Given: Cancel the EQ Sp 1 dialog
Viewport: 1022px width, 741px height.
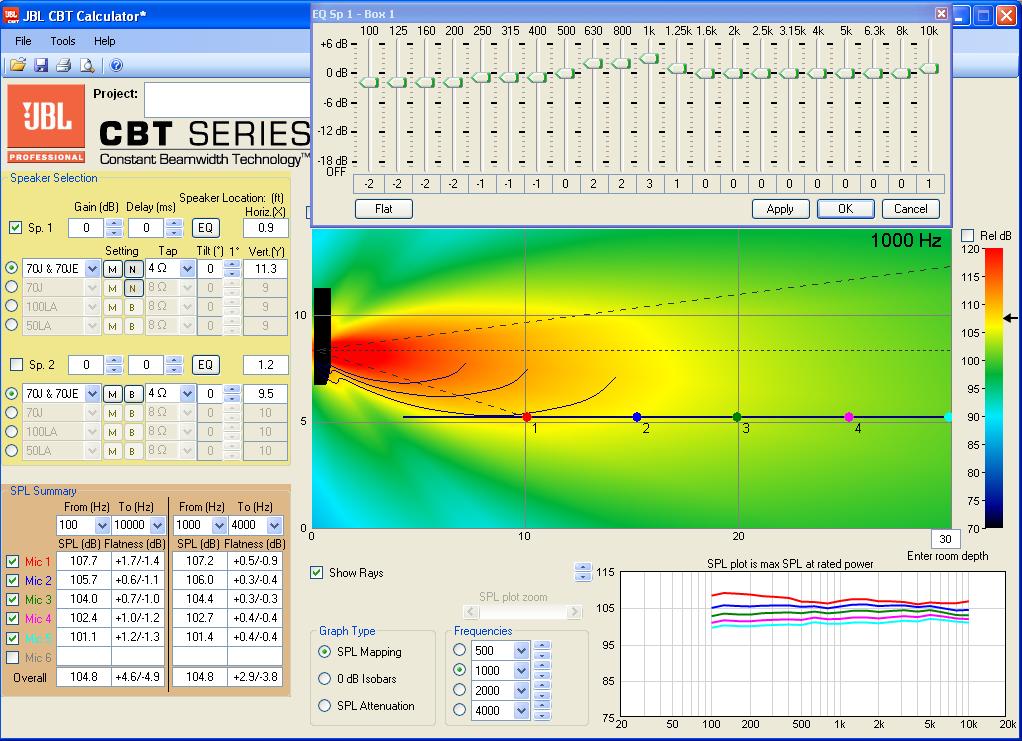Looking at the screenshot, I should pyautogui.click(x=911, y=209).
